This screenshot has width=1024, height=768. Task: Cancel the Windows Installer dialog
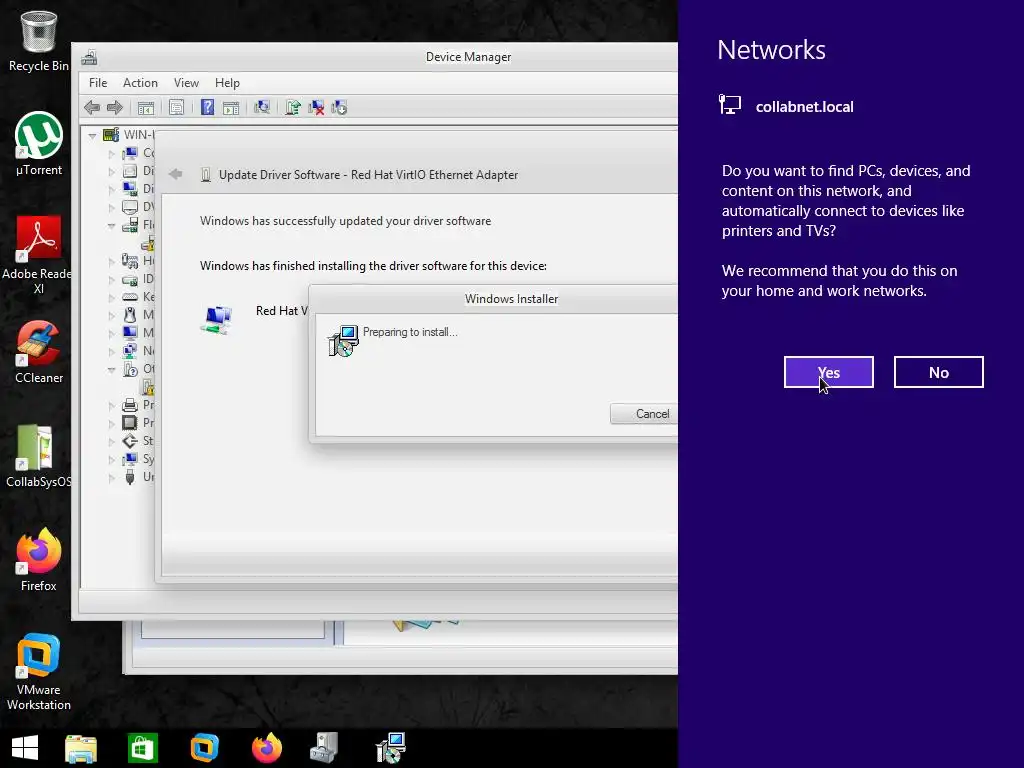[644, 413]
